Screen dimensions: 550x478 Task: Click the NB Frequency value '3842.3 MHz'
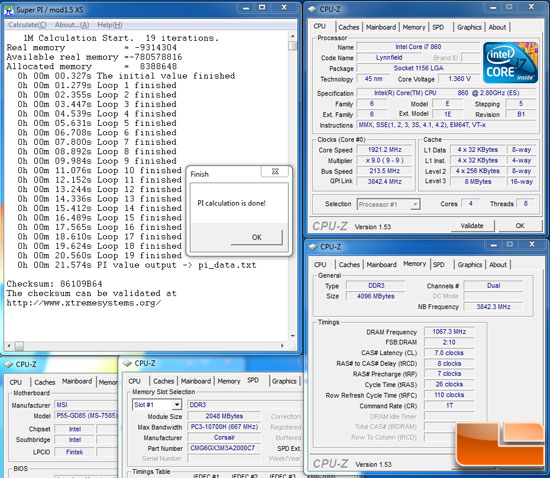click(493, 307)
